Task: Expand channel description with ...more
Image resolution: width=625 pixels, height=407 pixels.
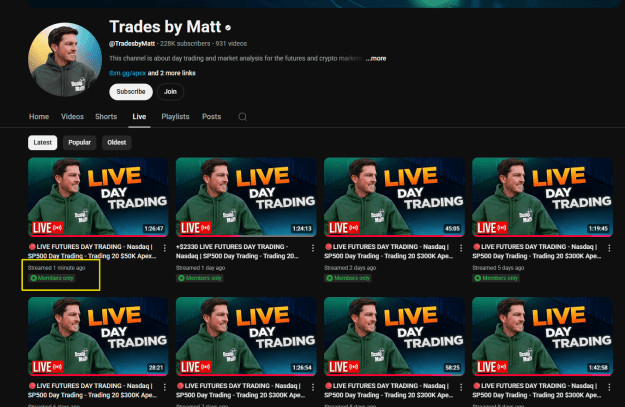Action: [376, 58]
